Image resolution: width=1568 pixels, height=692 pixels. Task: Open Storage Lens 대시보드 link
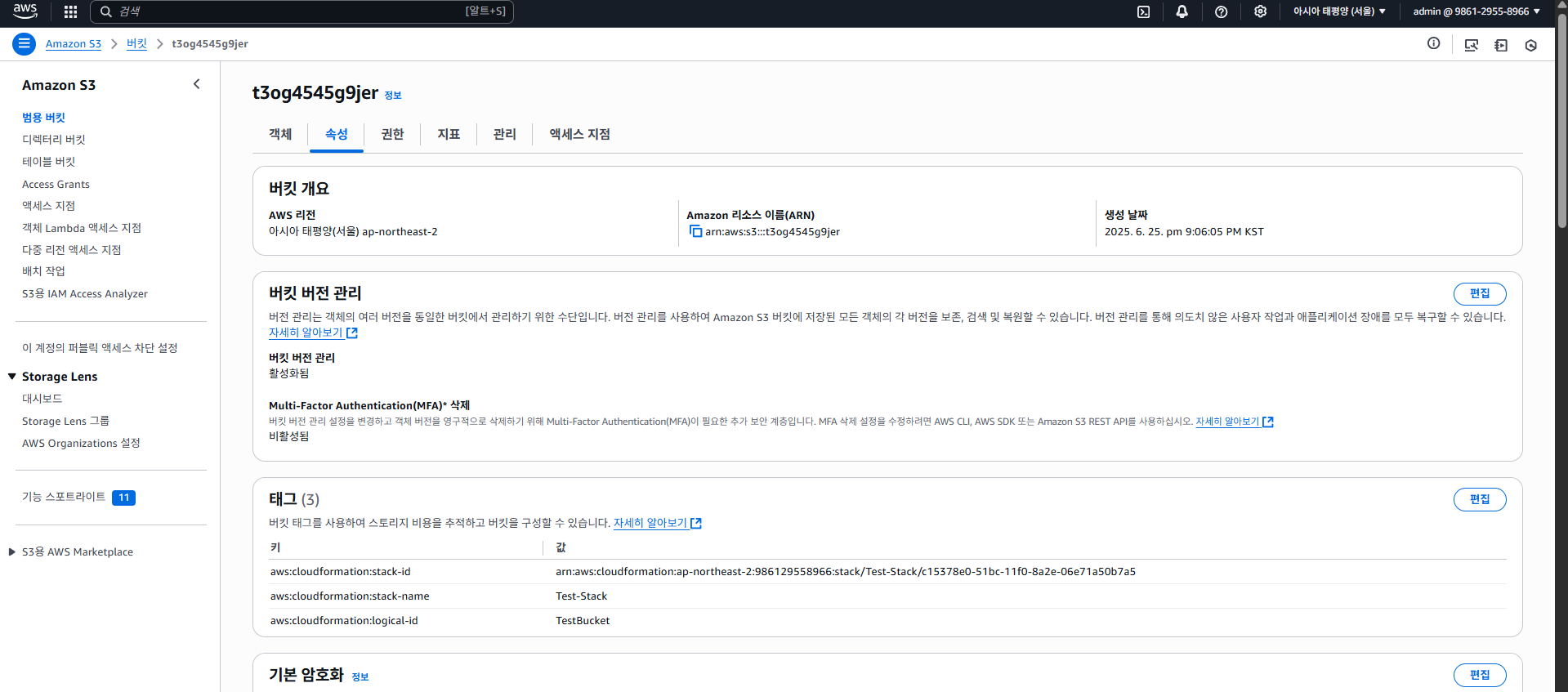42,399
